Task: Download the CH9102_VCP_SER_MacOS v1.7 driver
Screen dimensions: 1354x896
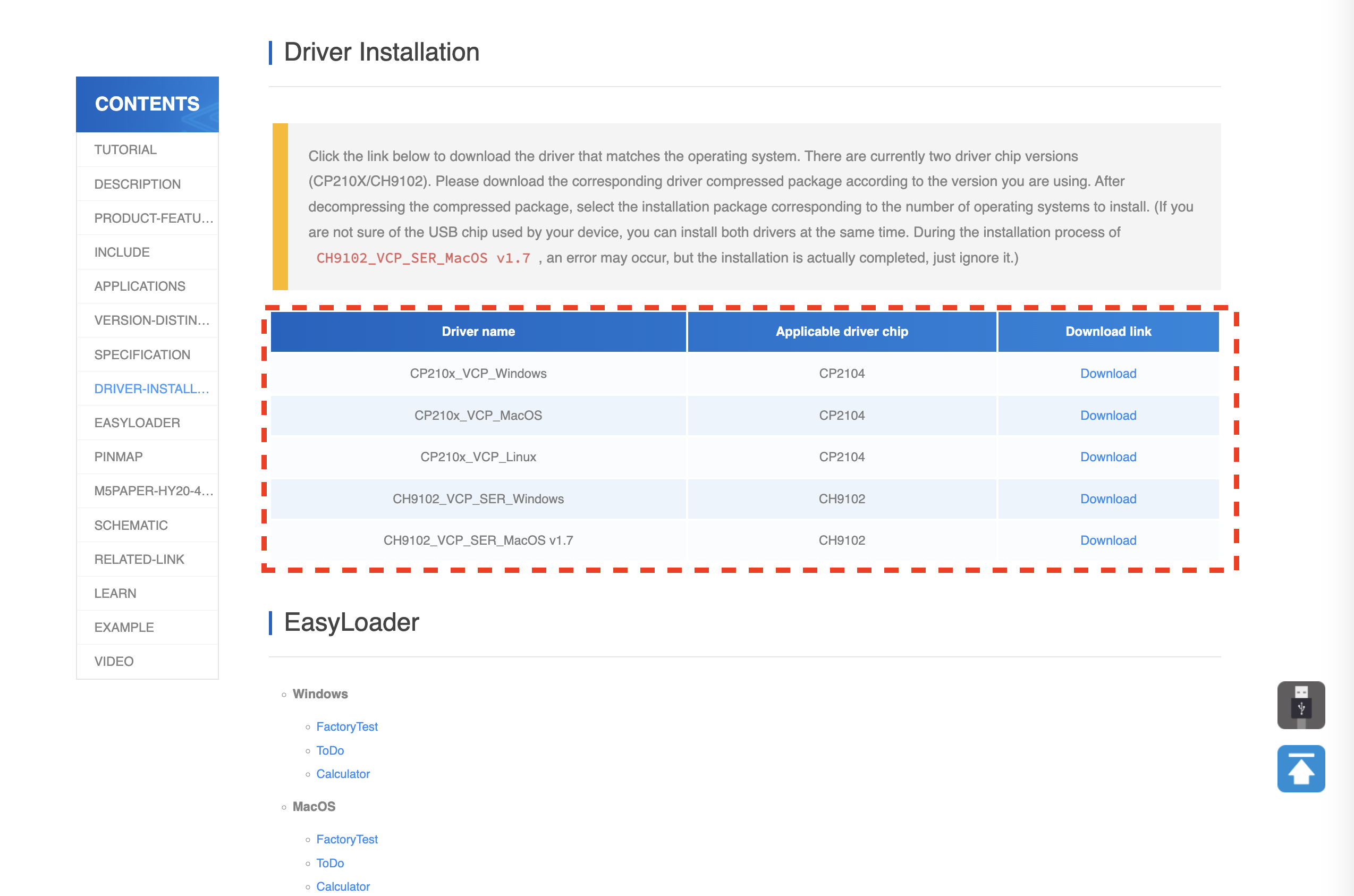Action: click(x=1108, y=540)
